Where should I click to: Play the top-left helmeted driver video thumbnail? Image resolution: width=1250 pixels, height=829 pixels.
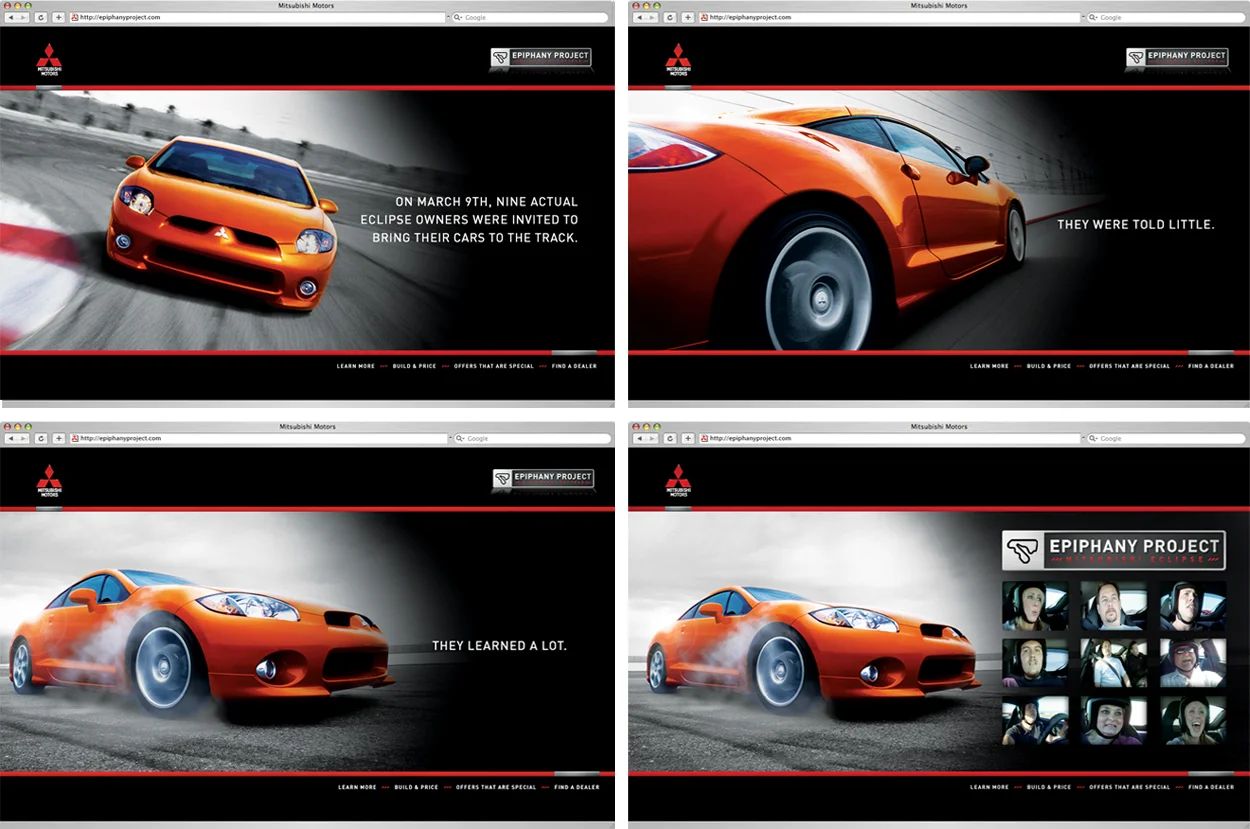click(1035, 606)
